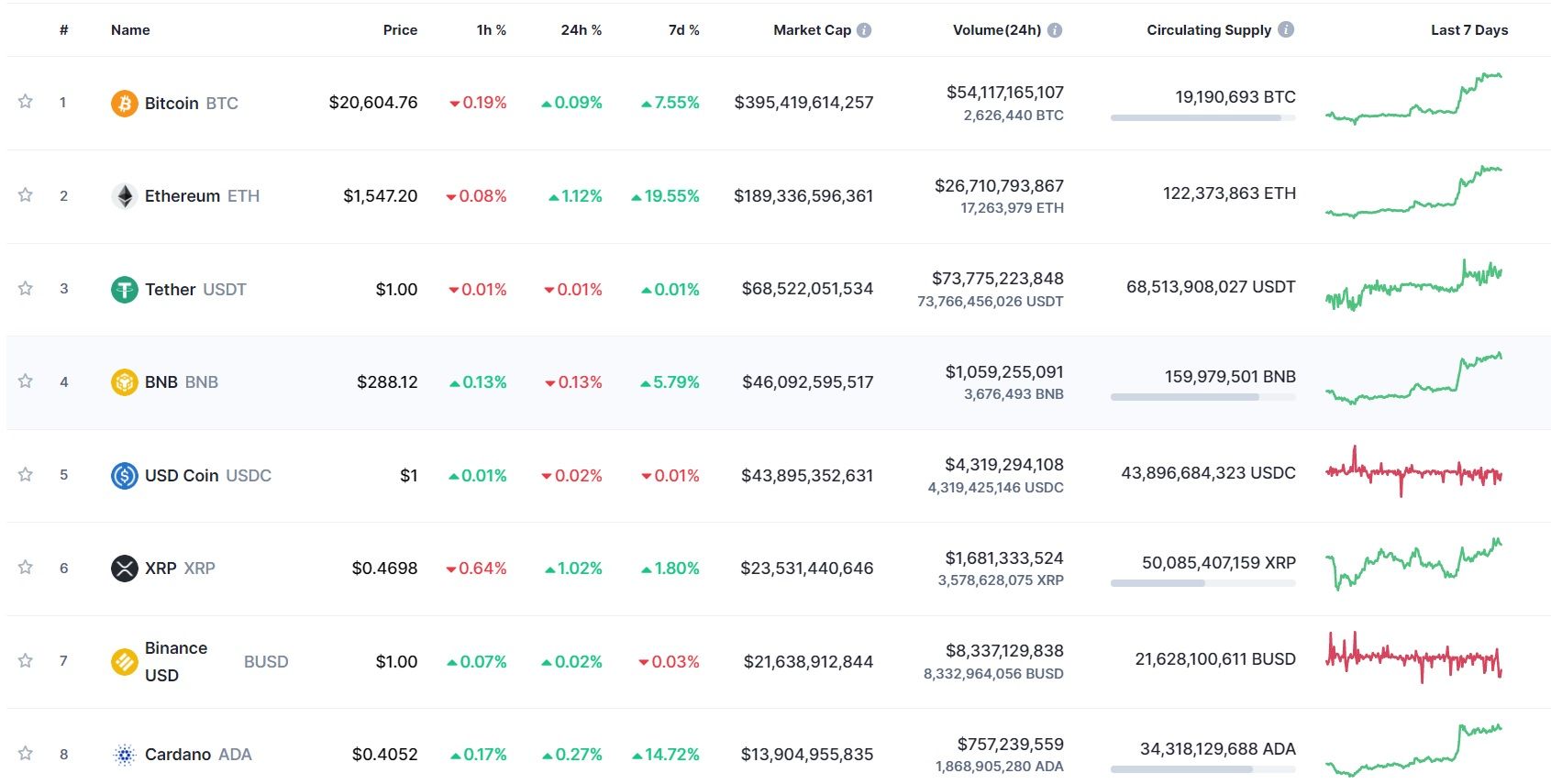Sort table by Price column
1551x784 pixels.
click(400, 30)
